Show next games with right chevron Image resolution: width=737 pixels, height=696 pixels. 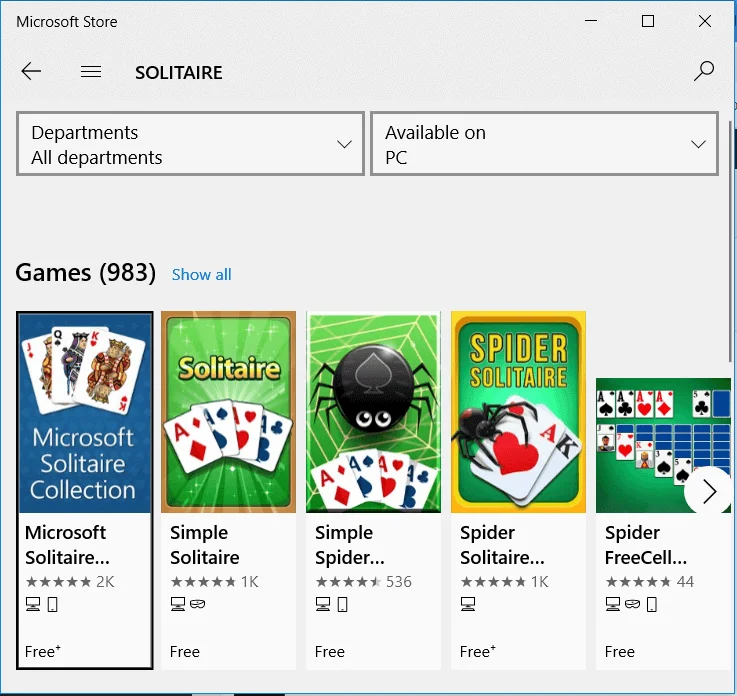pyautogui.click(x=709, y=492)
